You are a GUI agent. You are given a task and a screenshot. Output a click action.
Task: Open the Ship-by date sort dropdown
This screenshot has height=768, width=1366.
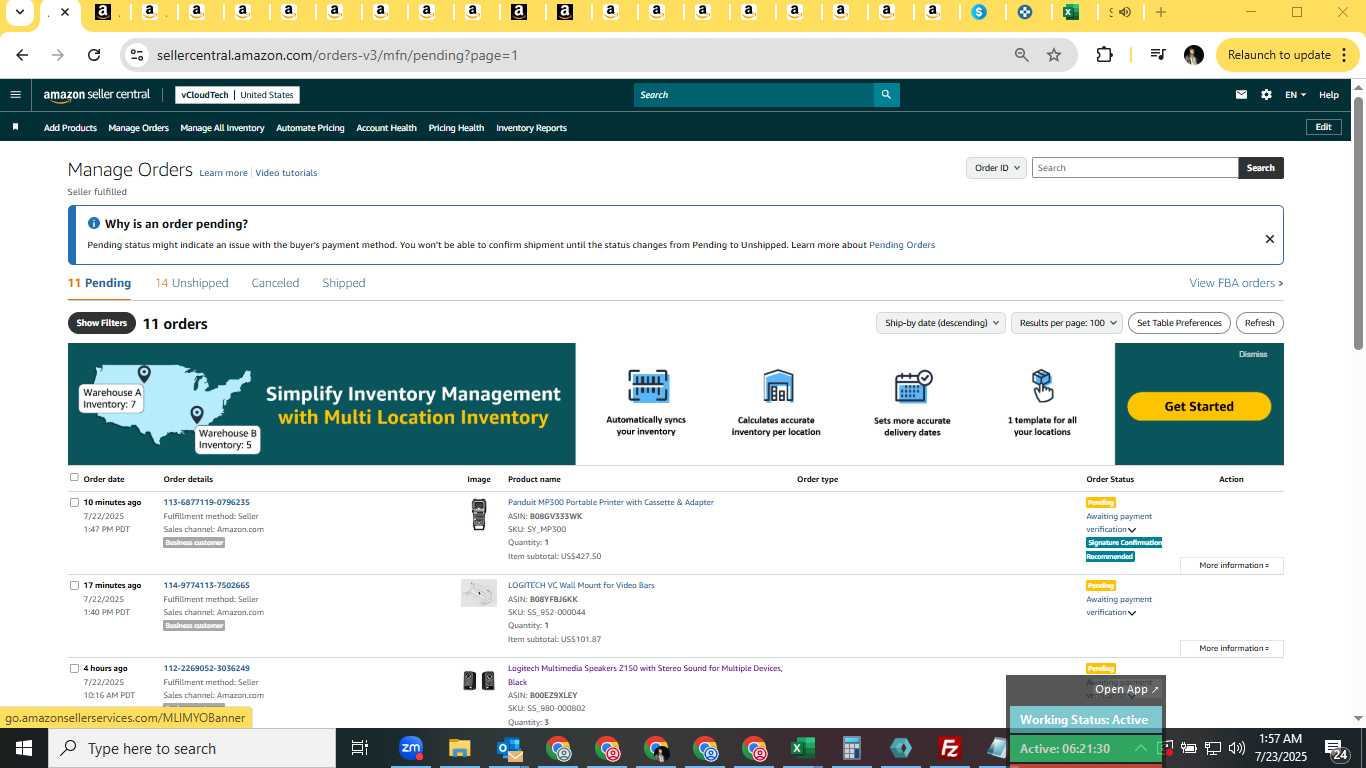(x=940, y=323)
